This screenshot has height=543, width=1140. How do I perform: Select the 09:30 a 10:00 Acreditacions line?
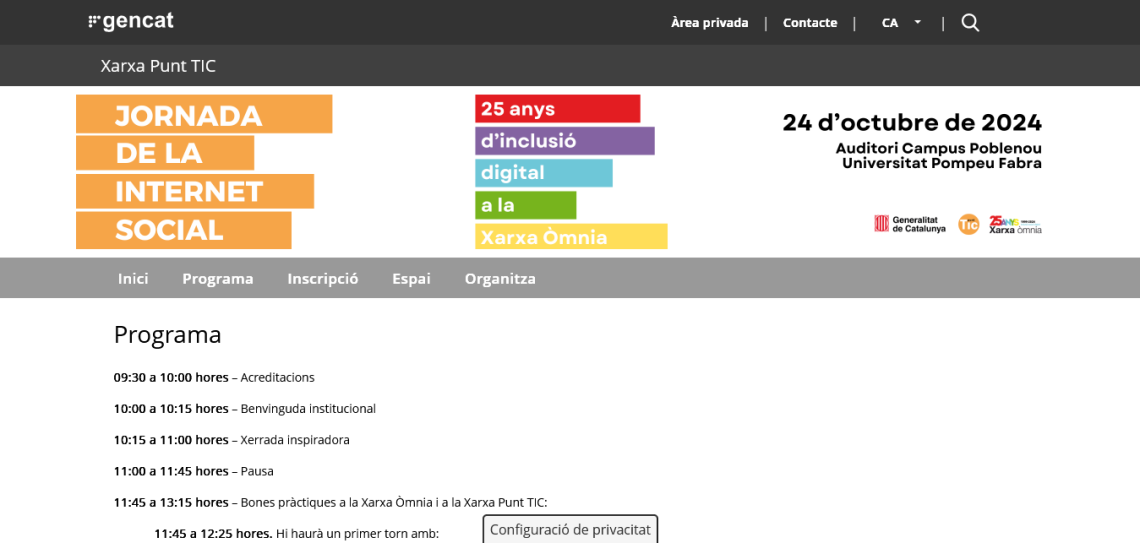(x=214, y=378)
